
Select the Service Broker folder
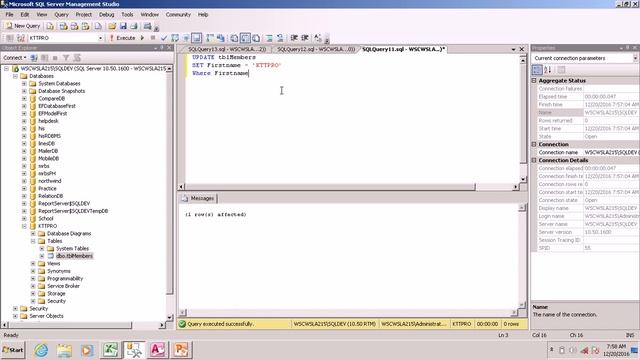[x=63, y=286]
